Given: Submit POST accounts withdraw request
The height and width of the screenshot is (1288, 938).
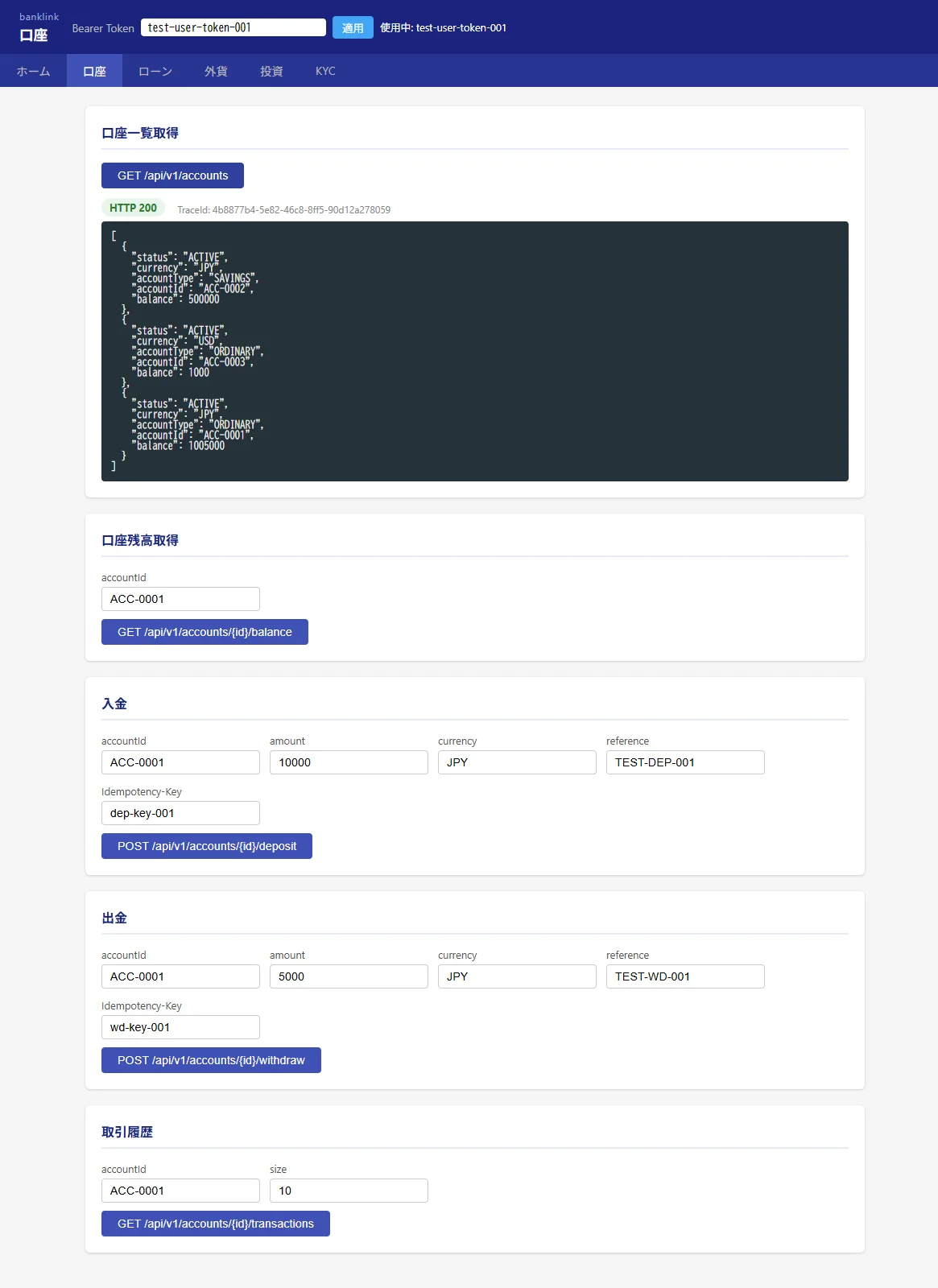Looking at the screenshot, I should (x=211, y=1060).
